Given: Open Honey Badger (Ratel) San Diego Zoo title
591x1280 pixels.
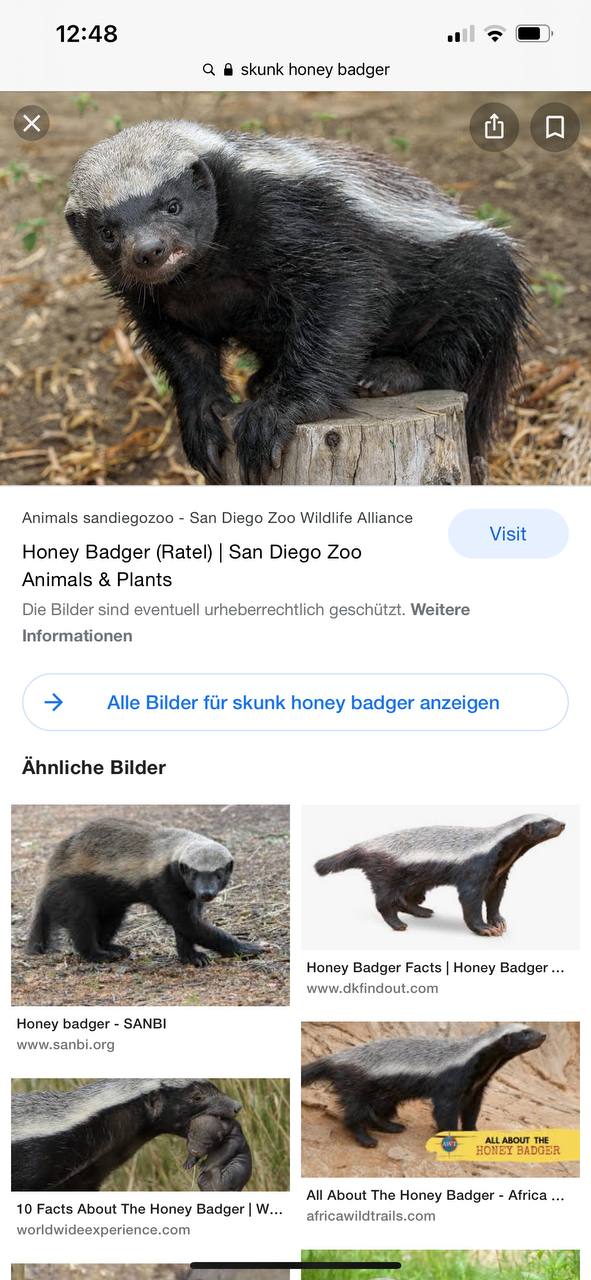Looking at the screenshot, I should 192,566.
